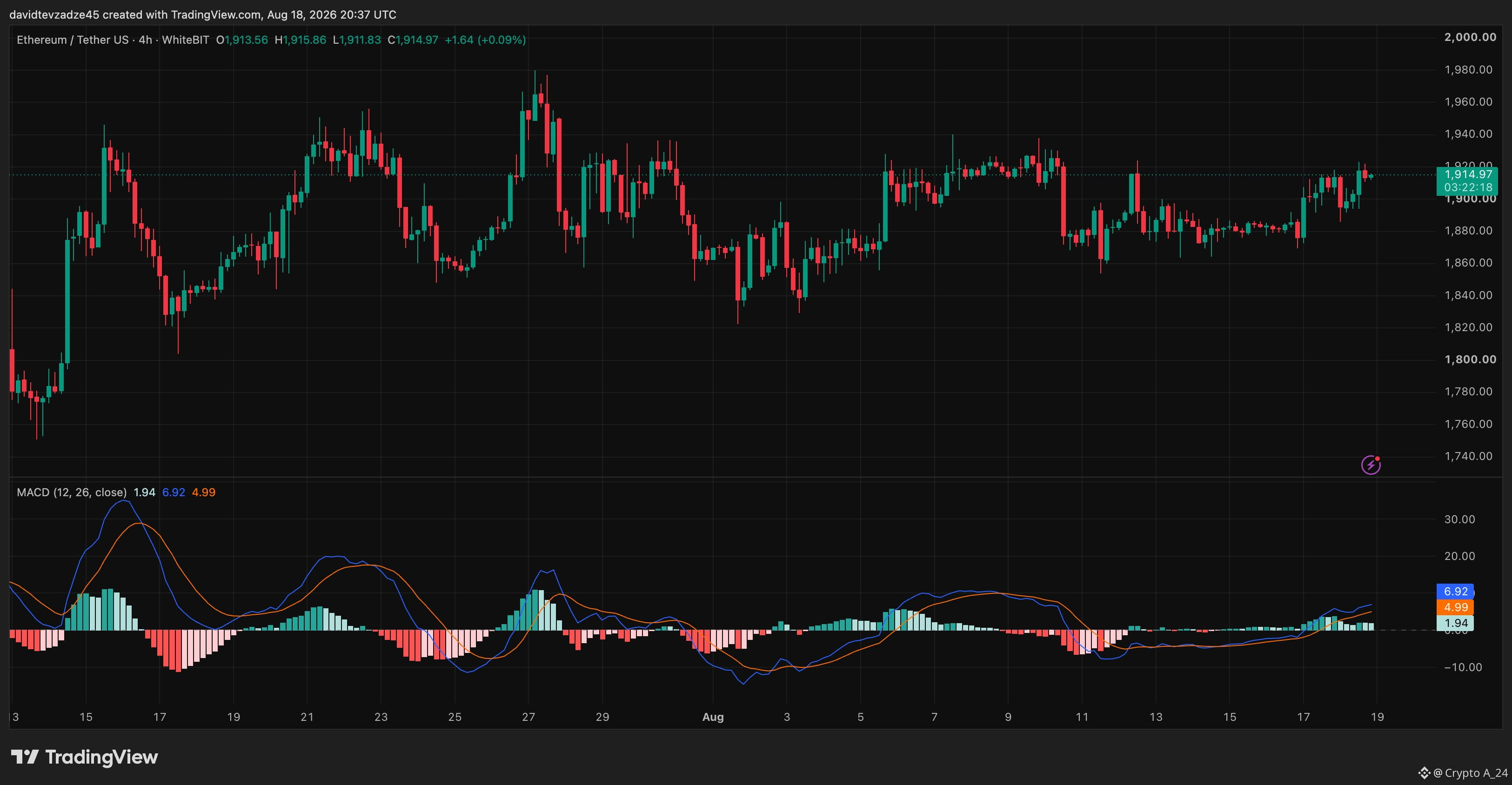This screenshot has height=785, width=1512.
Task: Click the 1,980.00 price axis label
Action: coord(1468,70)
